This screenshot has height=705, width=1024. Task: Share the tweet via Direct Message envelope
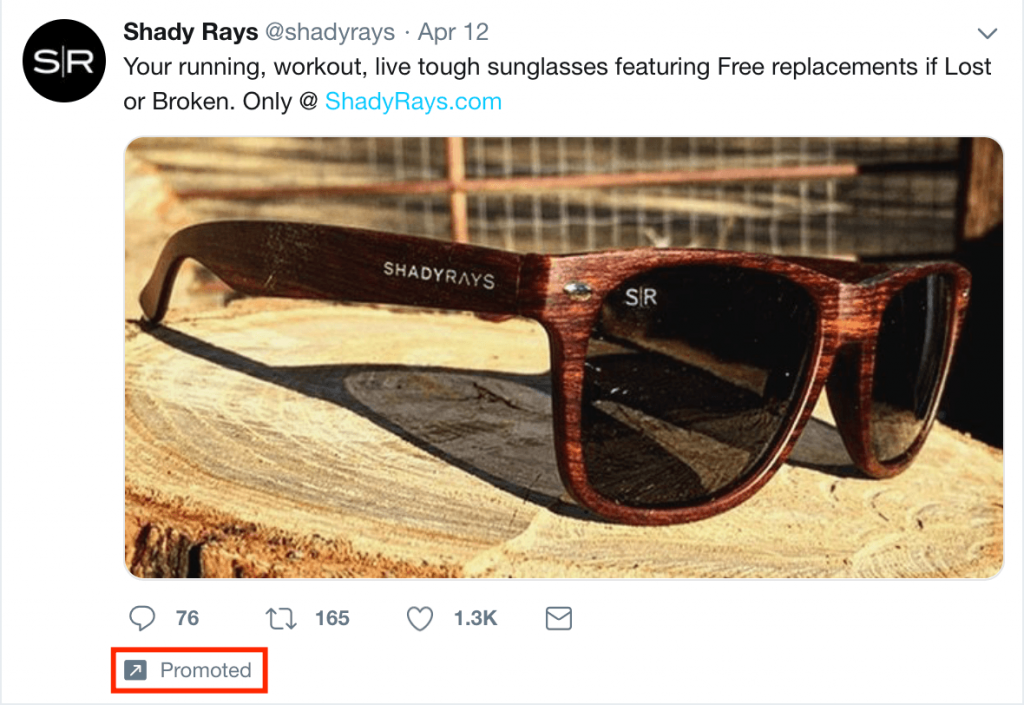click(x=558, y=618)
